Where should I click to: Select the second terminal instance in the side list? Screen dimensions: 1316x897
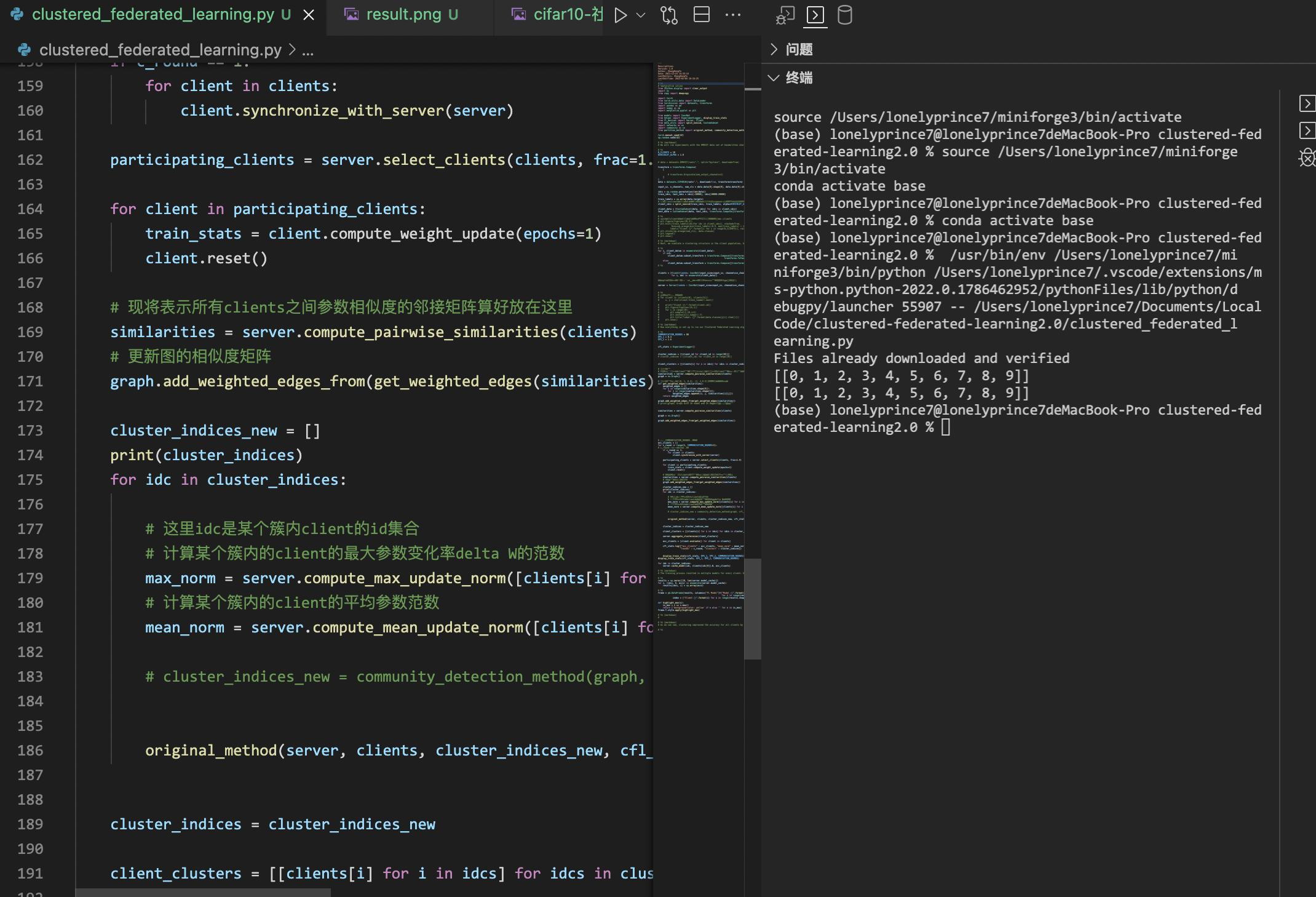[1307, 130]
